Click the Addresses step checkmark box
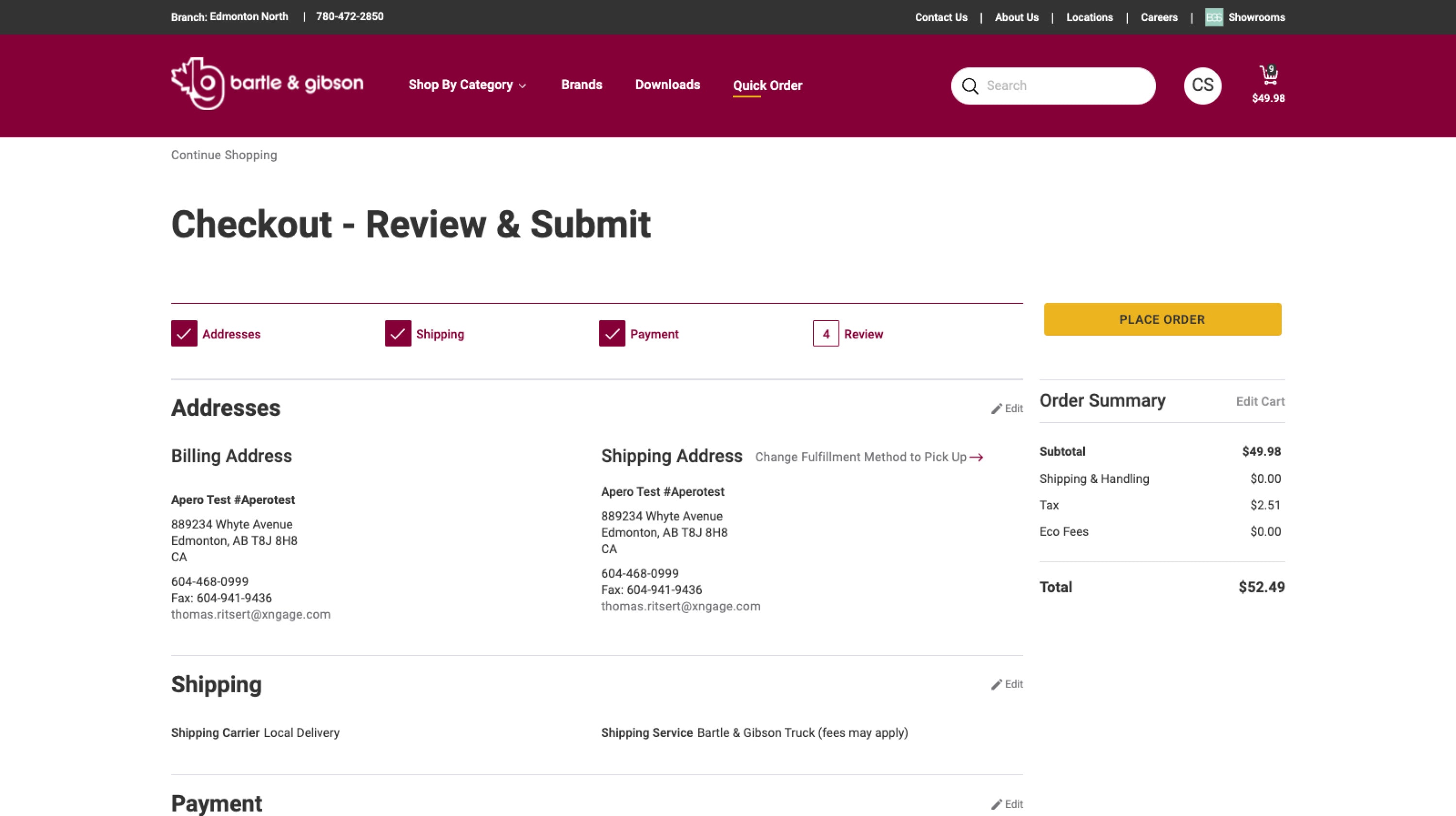 [183, 333]
